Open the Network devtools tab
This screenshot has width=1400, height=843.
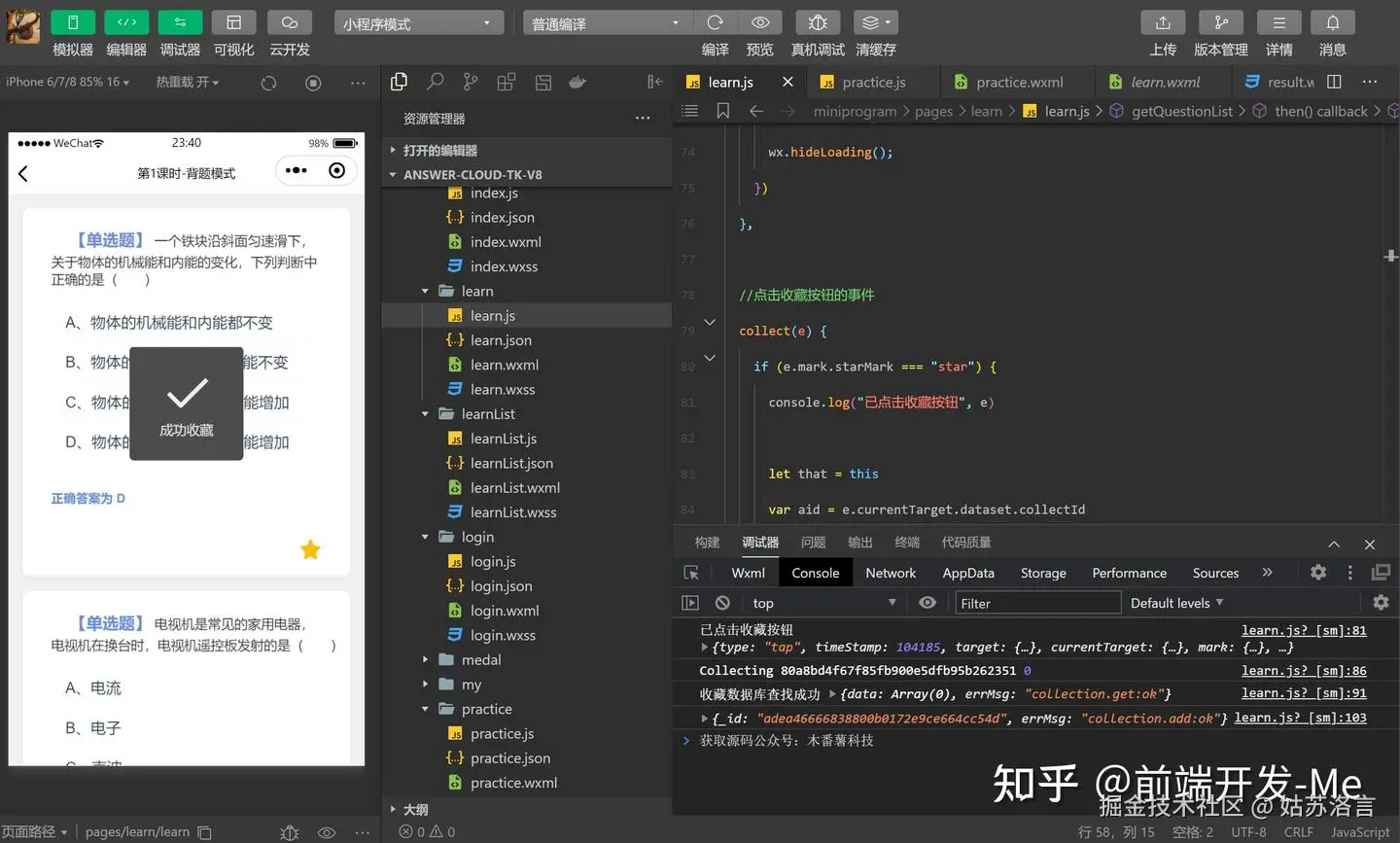click(891, 574)
